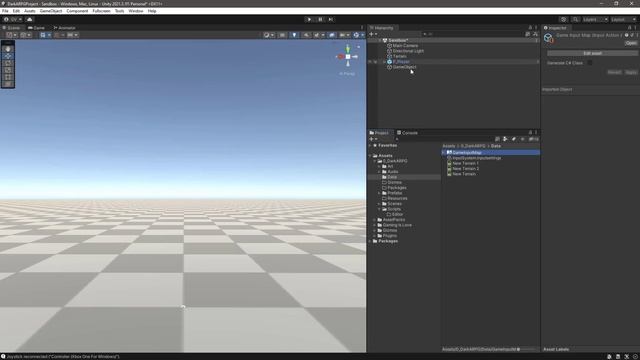
Task: Switch to the Animator tab
Action: click(64, 28)
